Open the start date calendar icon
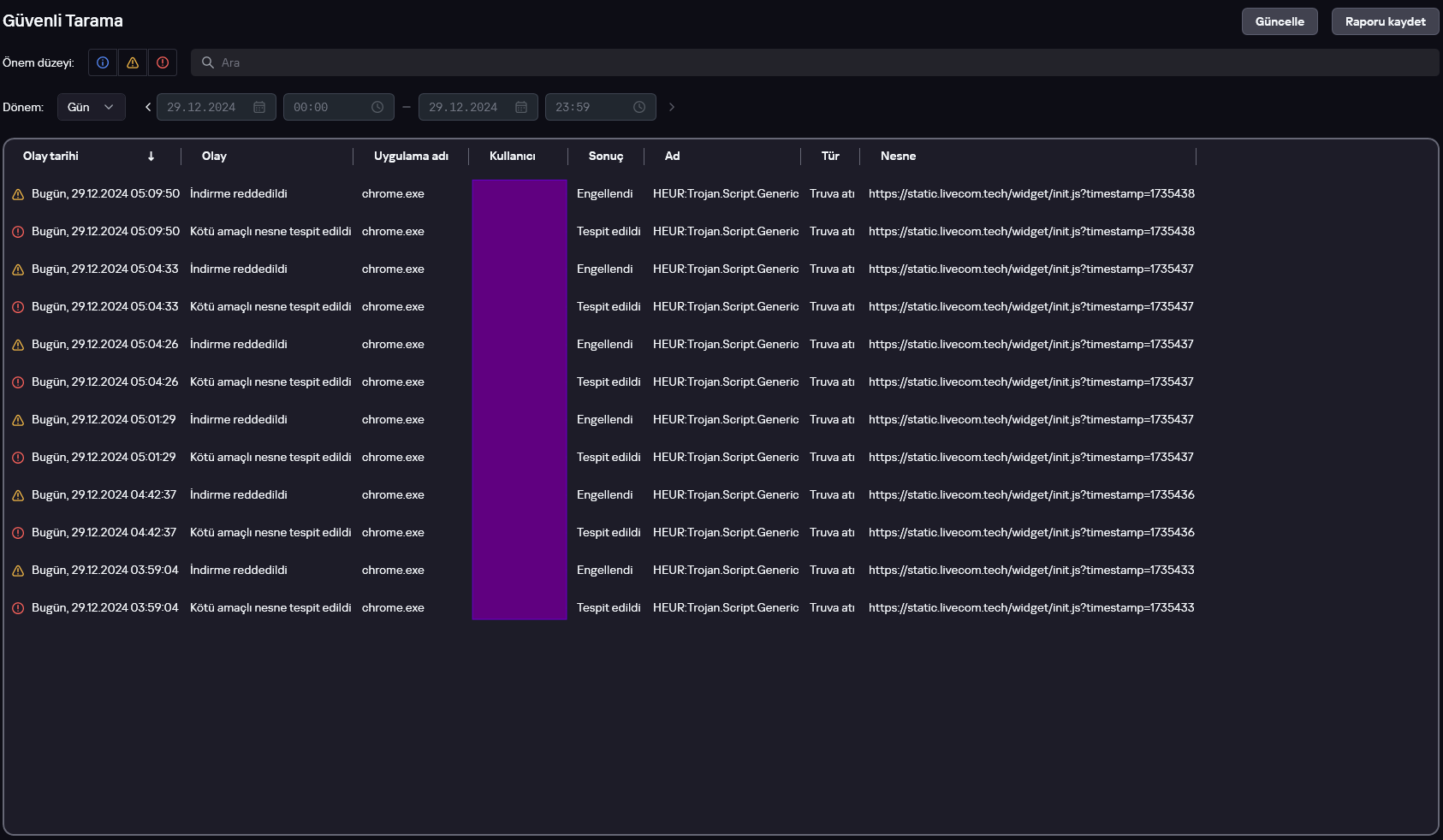The width and height of the screenshot is (1443, 840). point(259,107)
